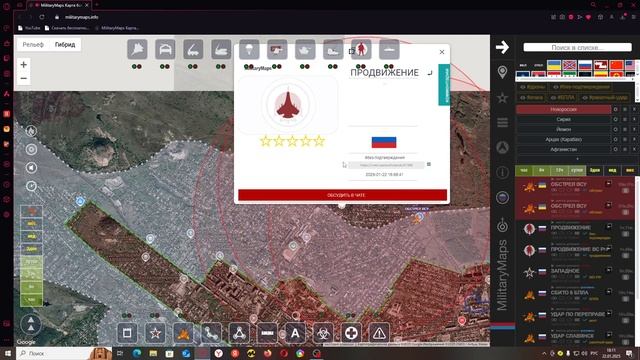Tick the checkbox of СБИТО 6 БПЛА entry

[x=626, y=299]
